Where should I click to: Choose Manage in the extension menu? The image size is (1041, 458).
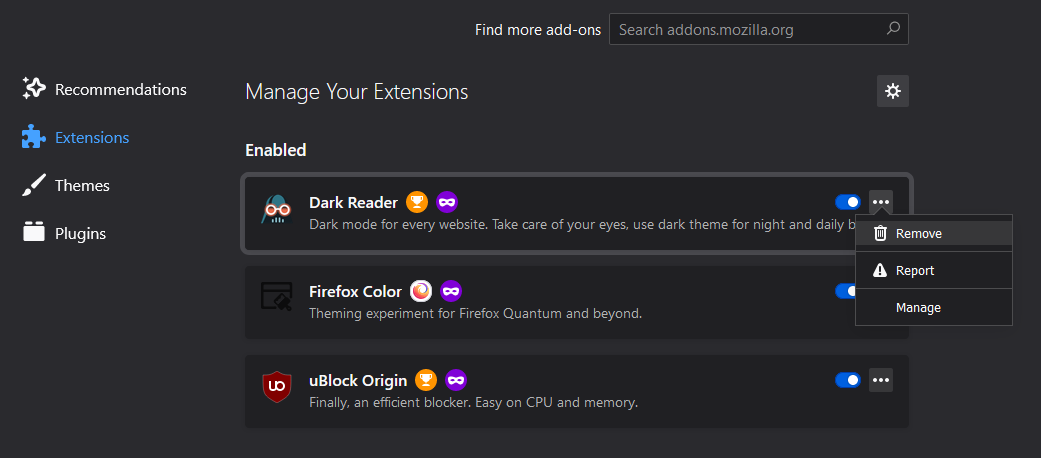[918, 307]
